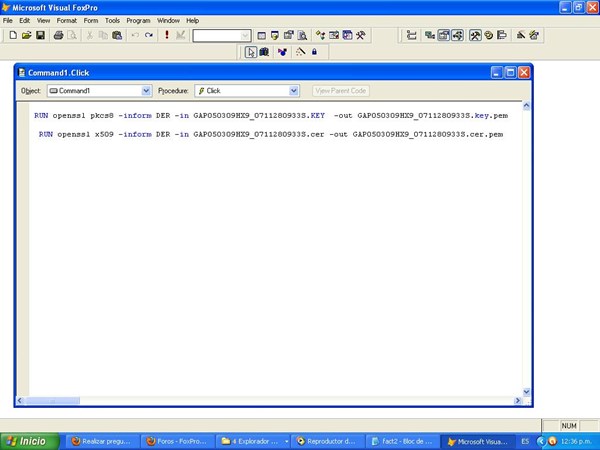Viewport: 600px width, 450px height.
Task: Expand the Procedure dropdown showing Click
Action: point(294,91)
